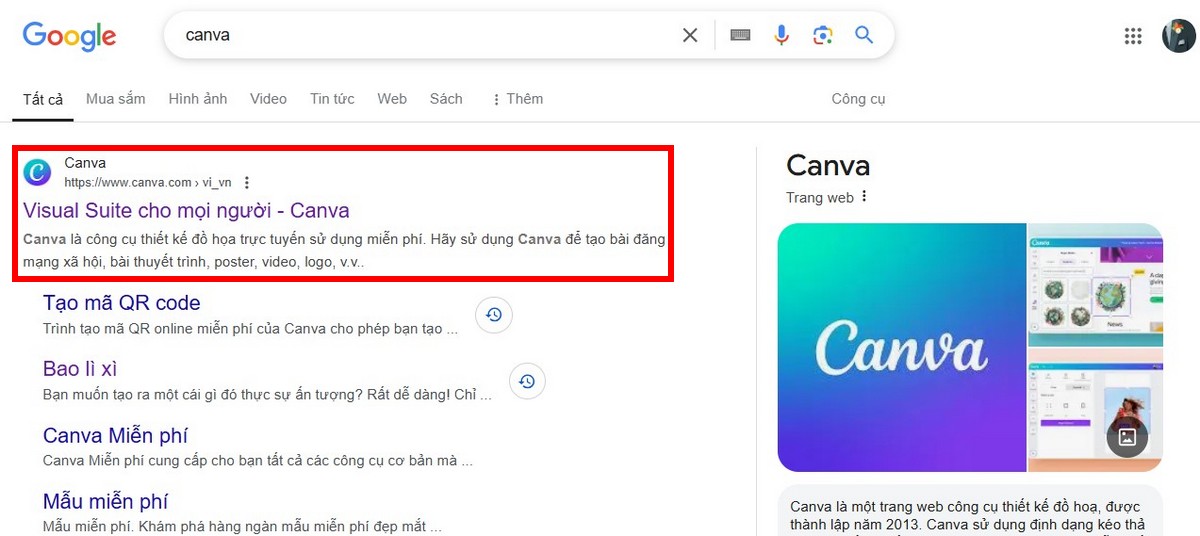Click Canva site name above the URL
This screenshot has width=1200, height=536.
click(85, 163)
